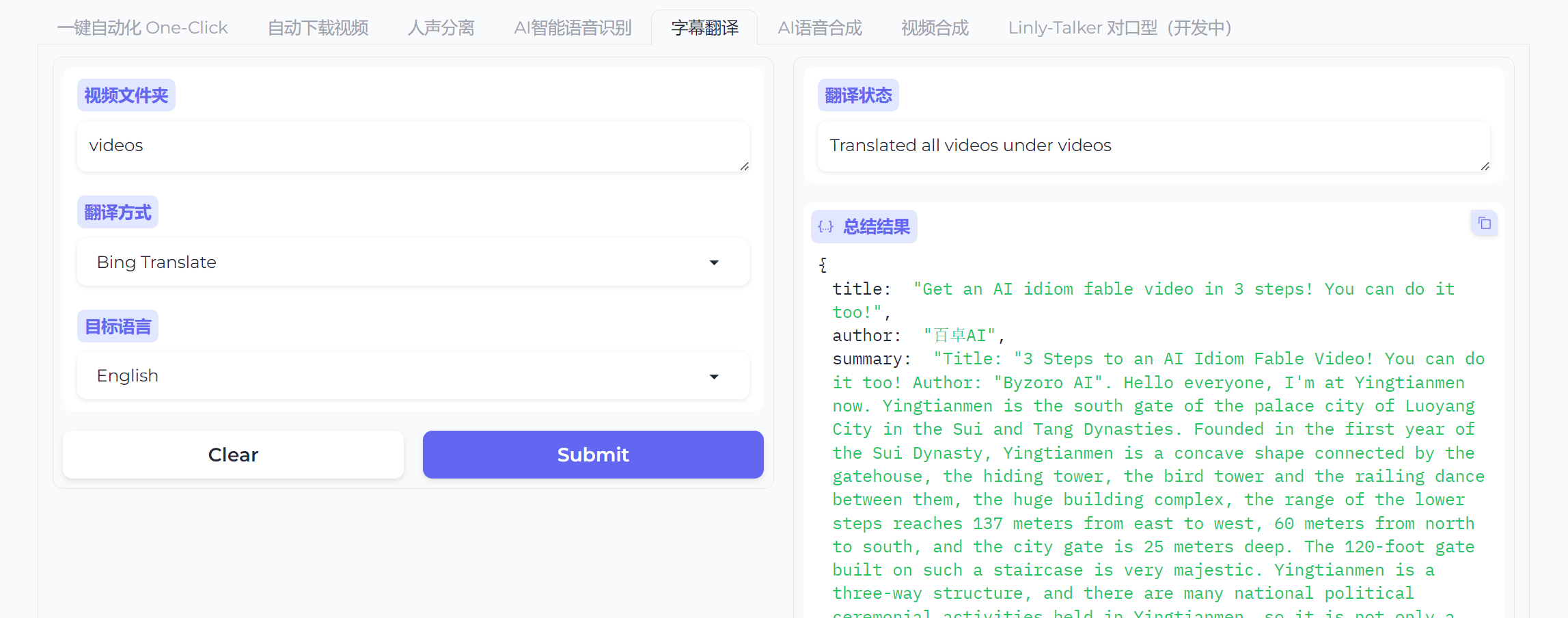This screenshot has height=618, width=1568.
Task: Open the 自动下载视频 tab
Action: click(318, 28)
